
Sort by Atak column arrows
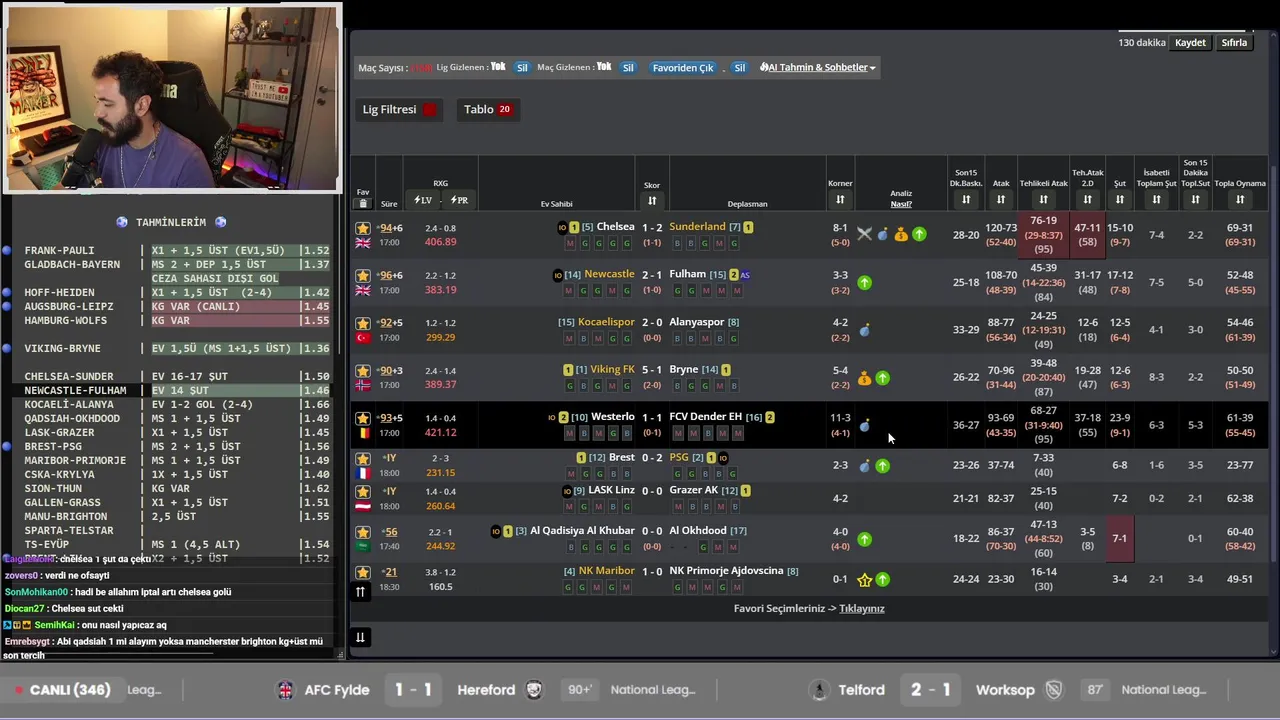pos(1001,200)
